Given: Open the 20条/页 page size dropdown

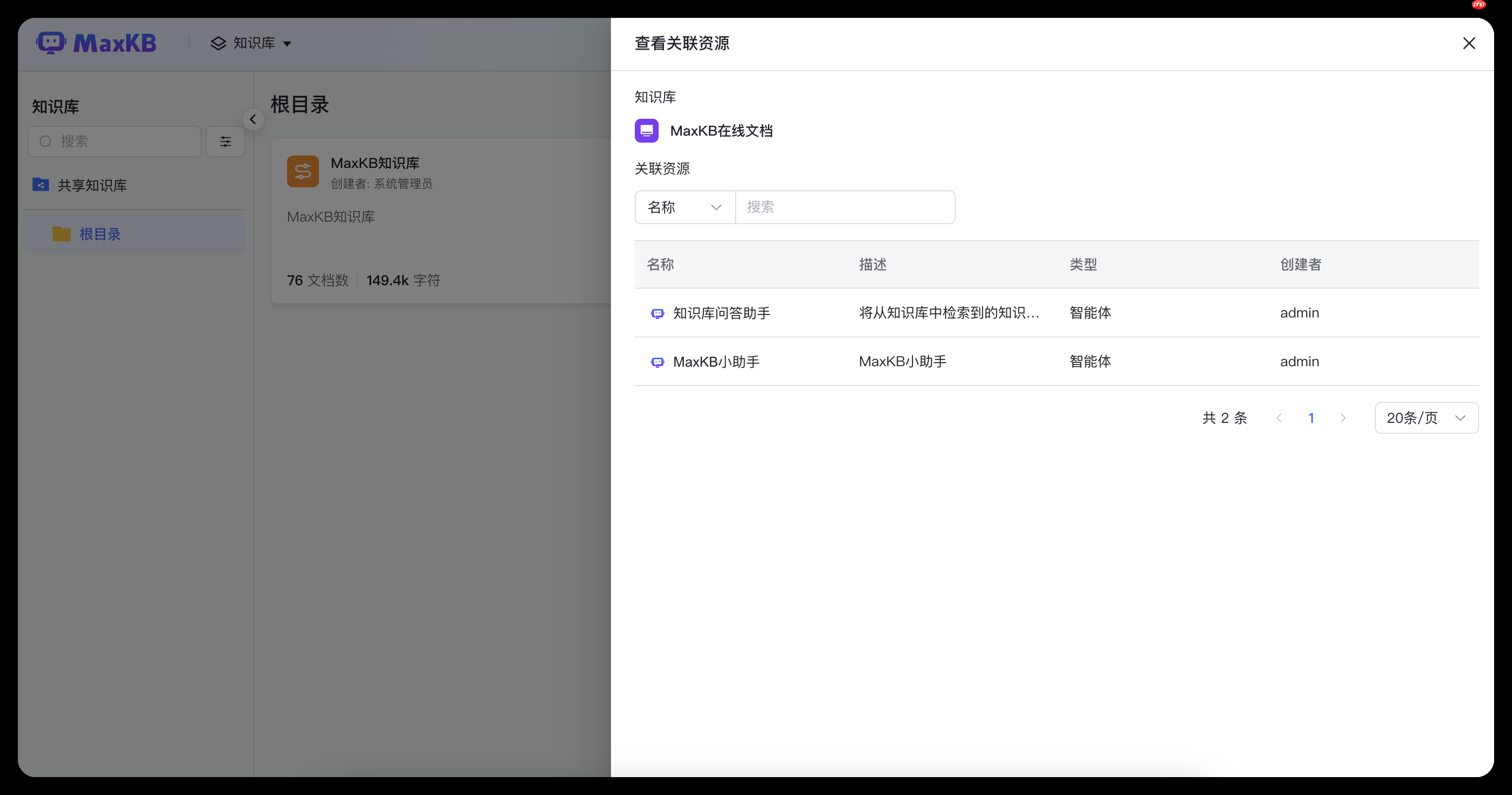Looking at the screenshot, I should [1426, 417].
